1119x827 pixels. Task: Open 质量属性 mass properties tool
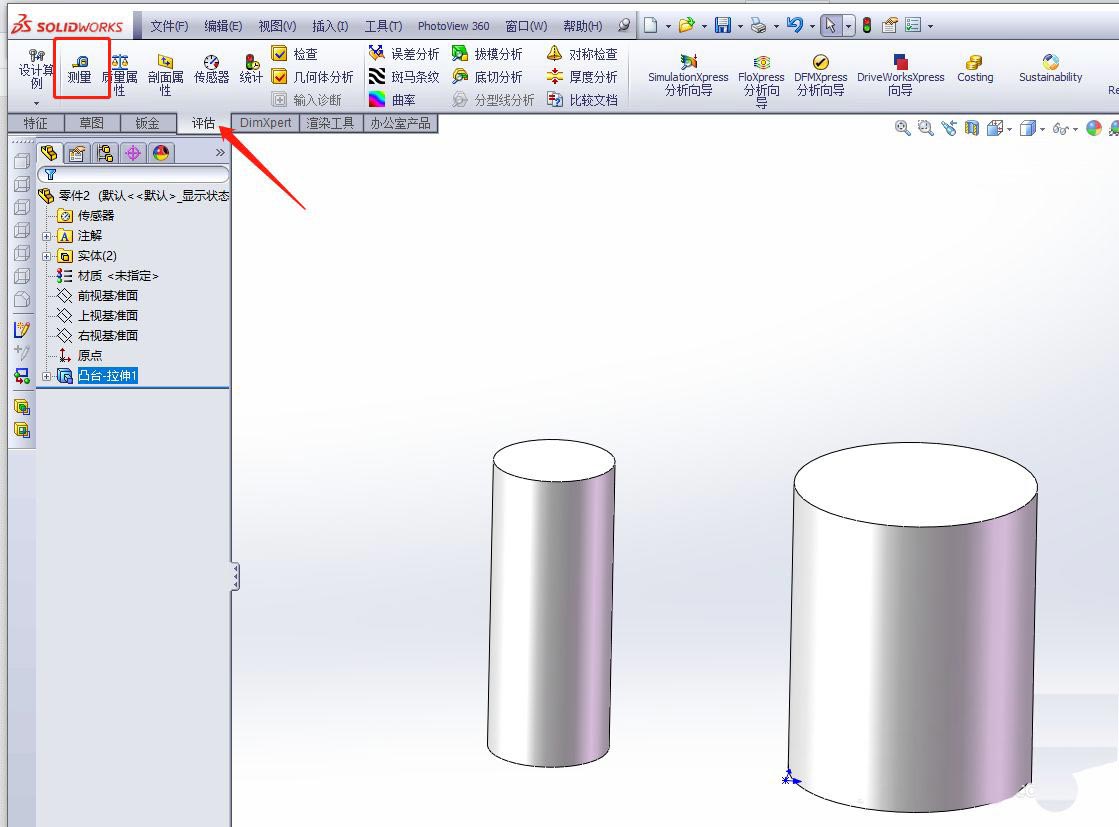click(x=120, y=74)
